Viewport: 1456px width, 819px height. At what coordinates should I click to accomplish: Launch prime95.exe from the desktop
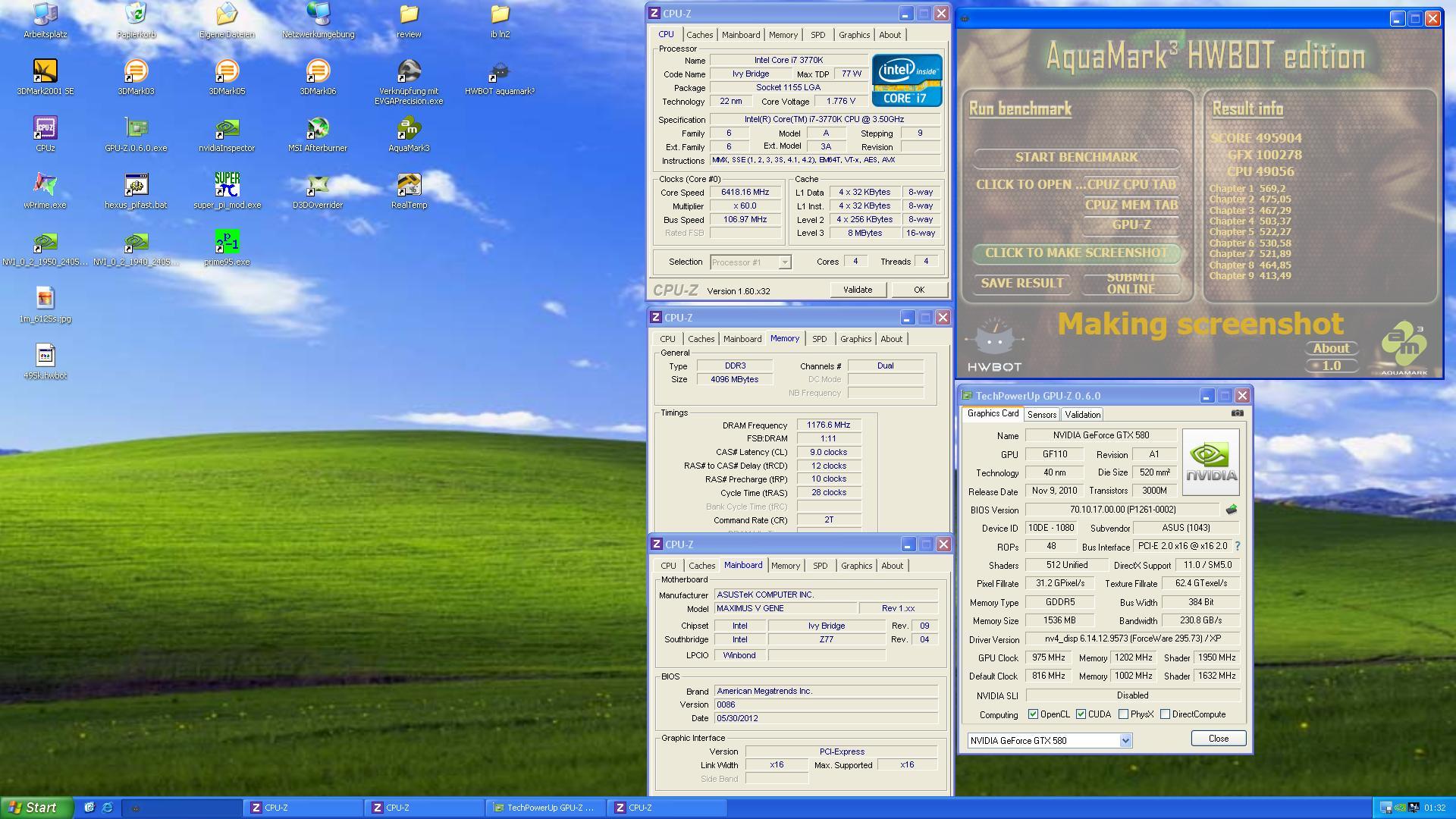tap(227, 246)
